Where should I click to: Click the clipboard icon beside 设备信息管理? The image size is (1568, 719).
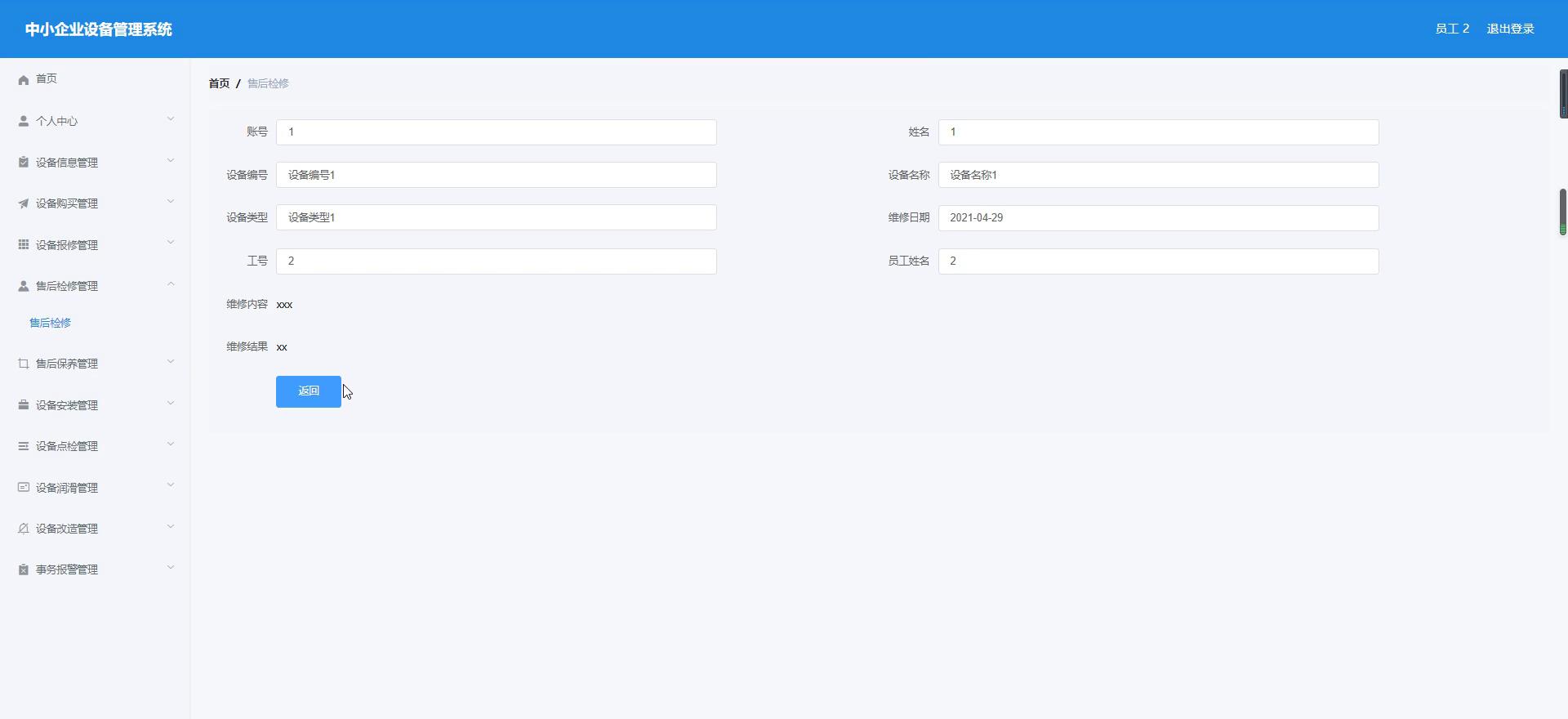(x=24, y=163)
